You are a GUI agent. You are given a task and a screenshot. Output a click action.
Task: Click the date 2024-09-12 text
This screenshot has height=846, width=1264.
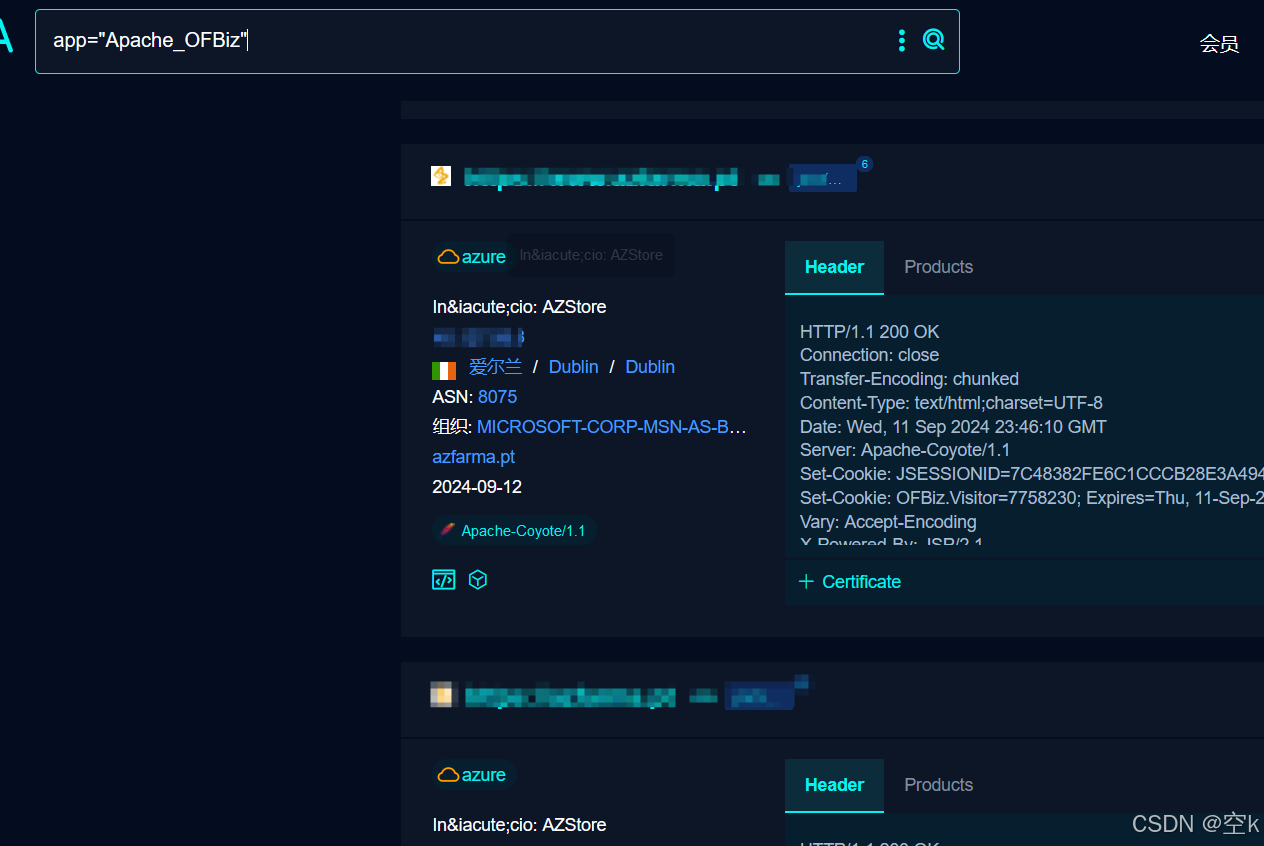click(x=477, y=487)
